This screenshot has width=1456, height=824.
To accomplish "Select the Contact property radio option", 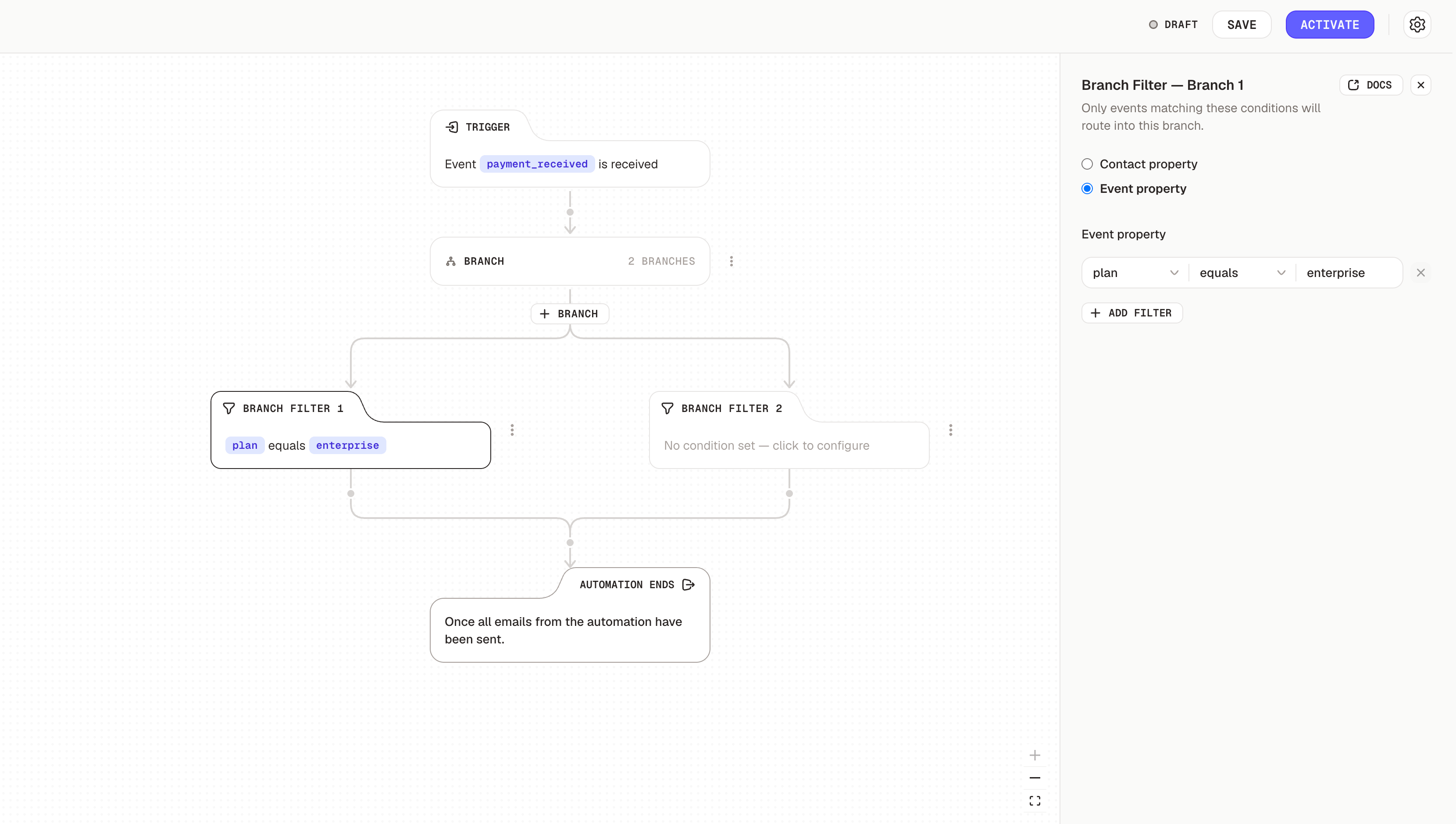I will click(x=1087, y=164).
